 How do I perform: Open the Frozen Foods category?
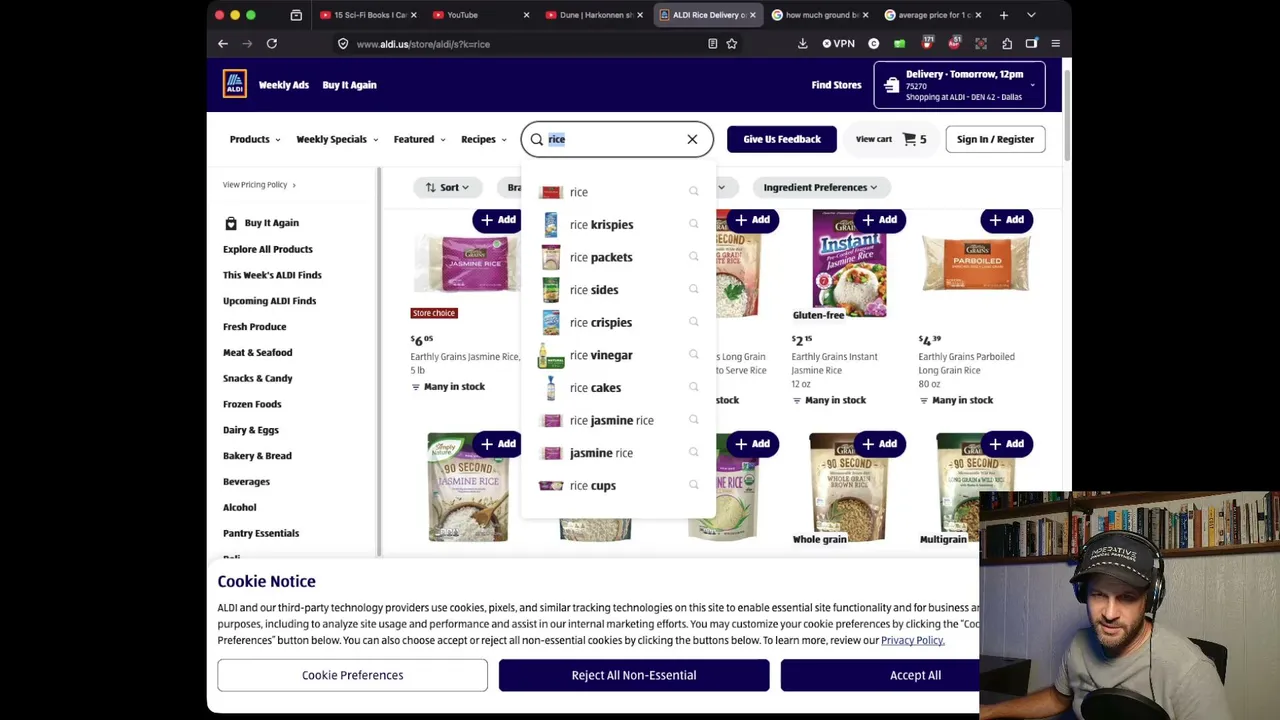coord(252,404)
